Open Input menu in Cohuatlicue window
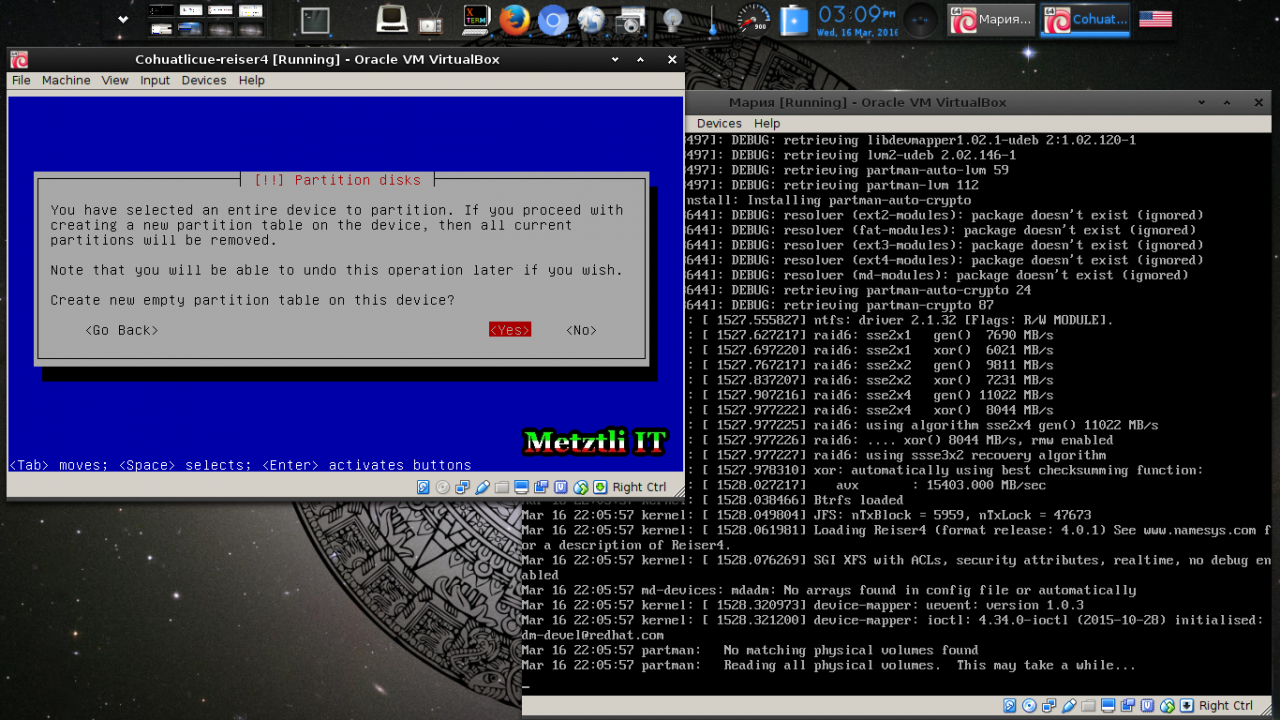 (155, 80)
